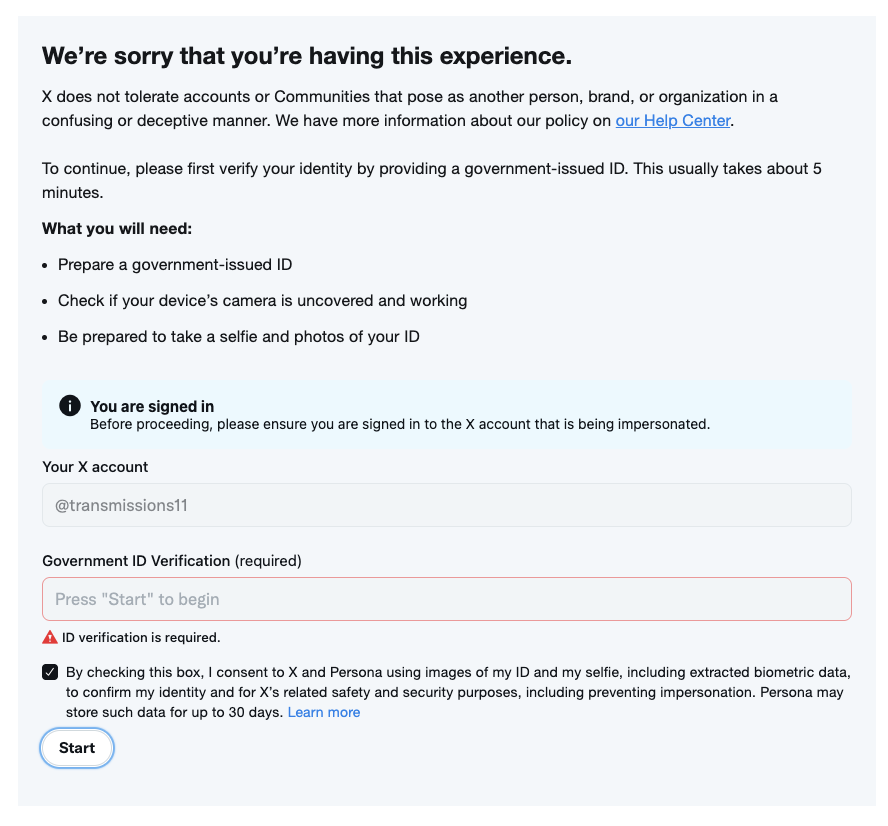Click the consent text beside the checkbox

tap(458, 692)
